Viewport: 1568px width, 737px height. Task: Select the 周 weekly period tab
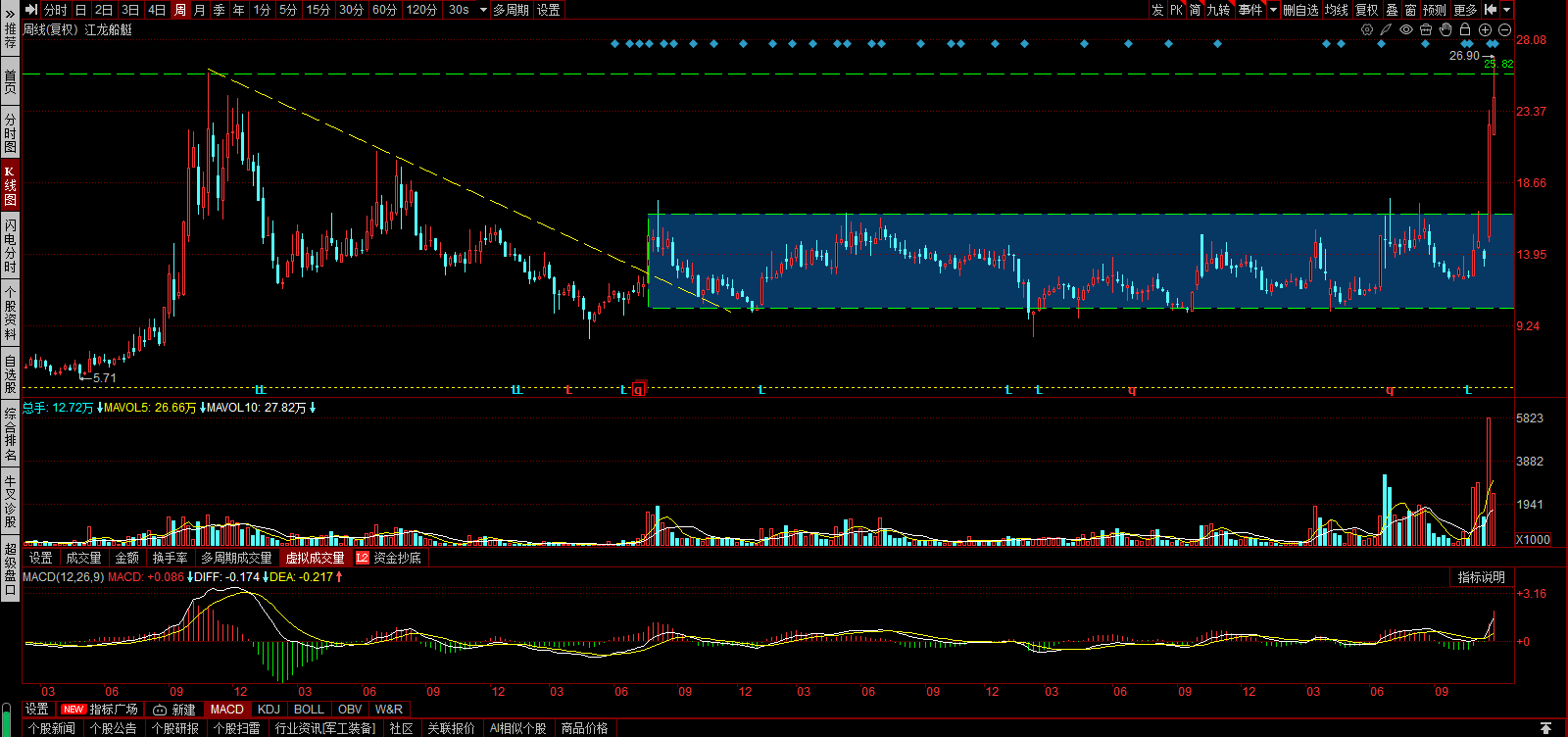click(180, 10)
